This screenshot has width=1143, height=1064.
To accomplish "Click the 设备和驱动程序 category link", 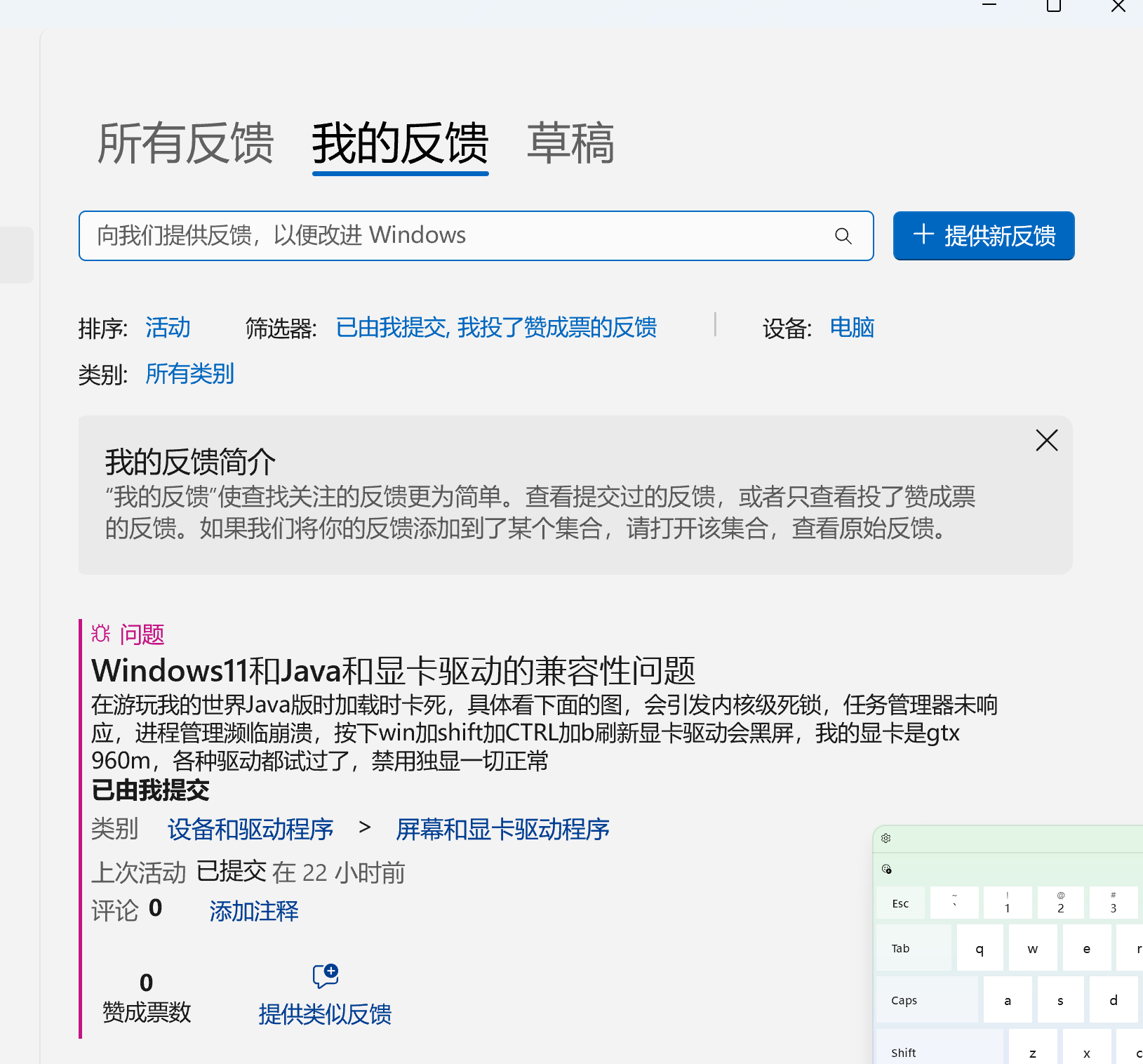I will click(250, 830).
